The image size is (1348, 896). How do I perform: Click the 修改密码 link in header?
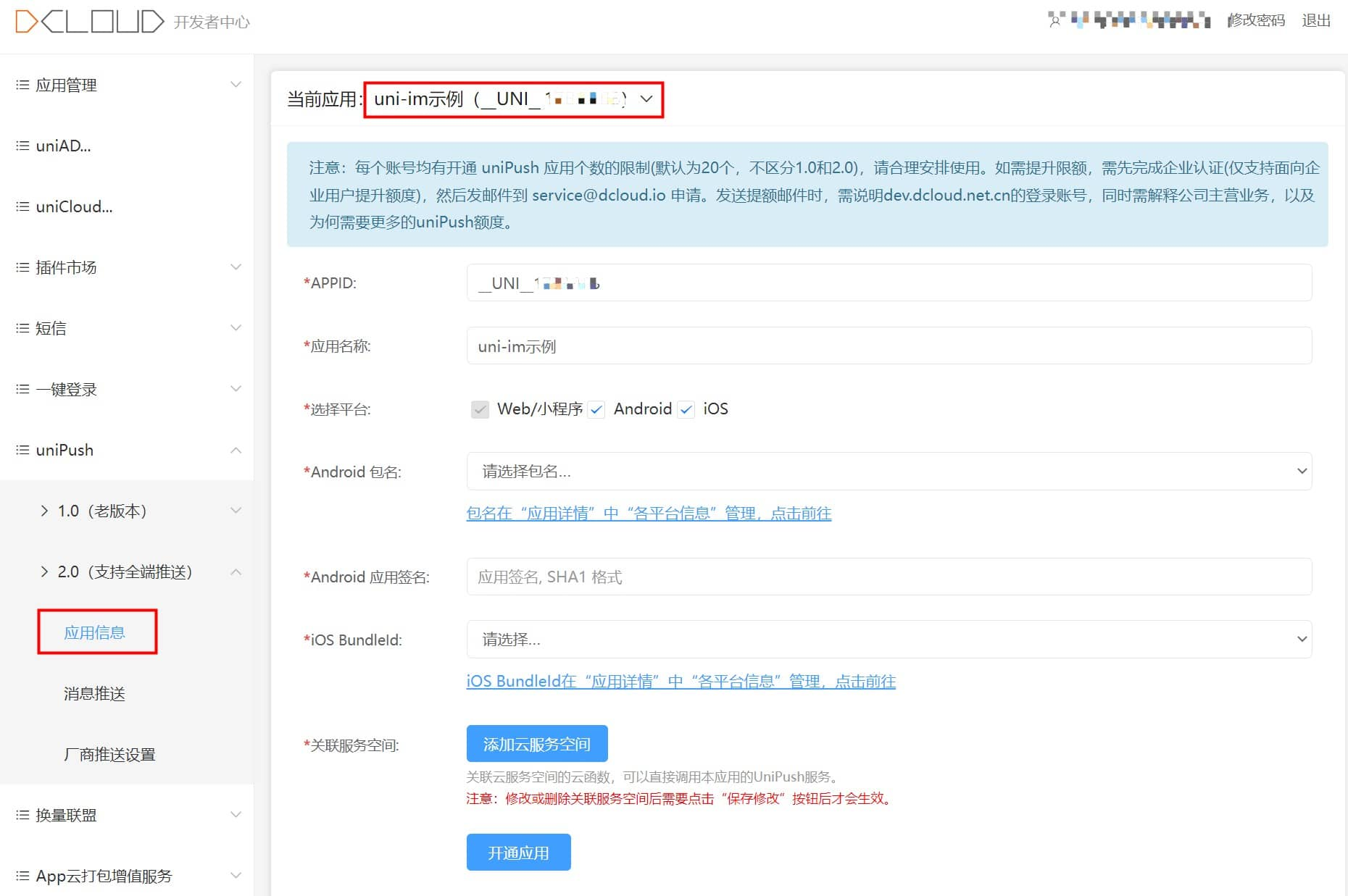[x=1256, y=21]
